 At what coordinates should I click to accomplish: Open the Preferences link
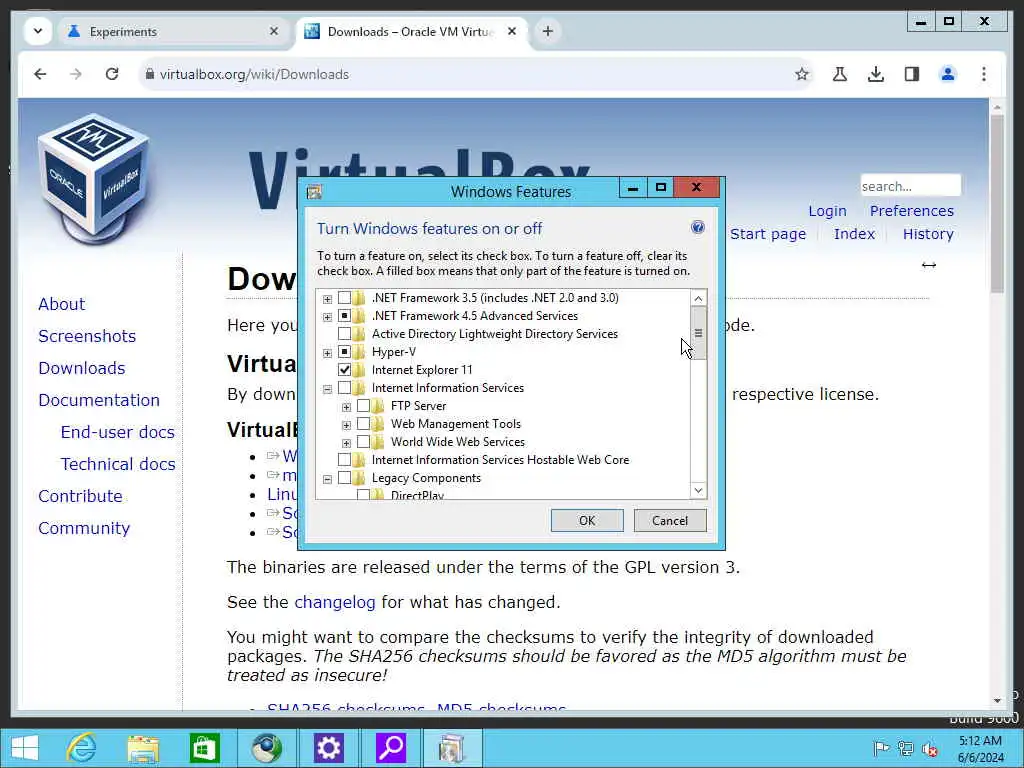click(912, 211)
